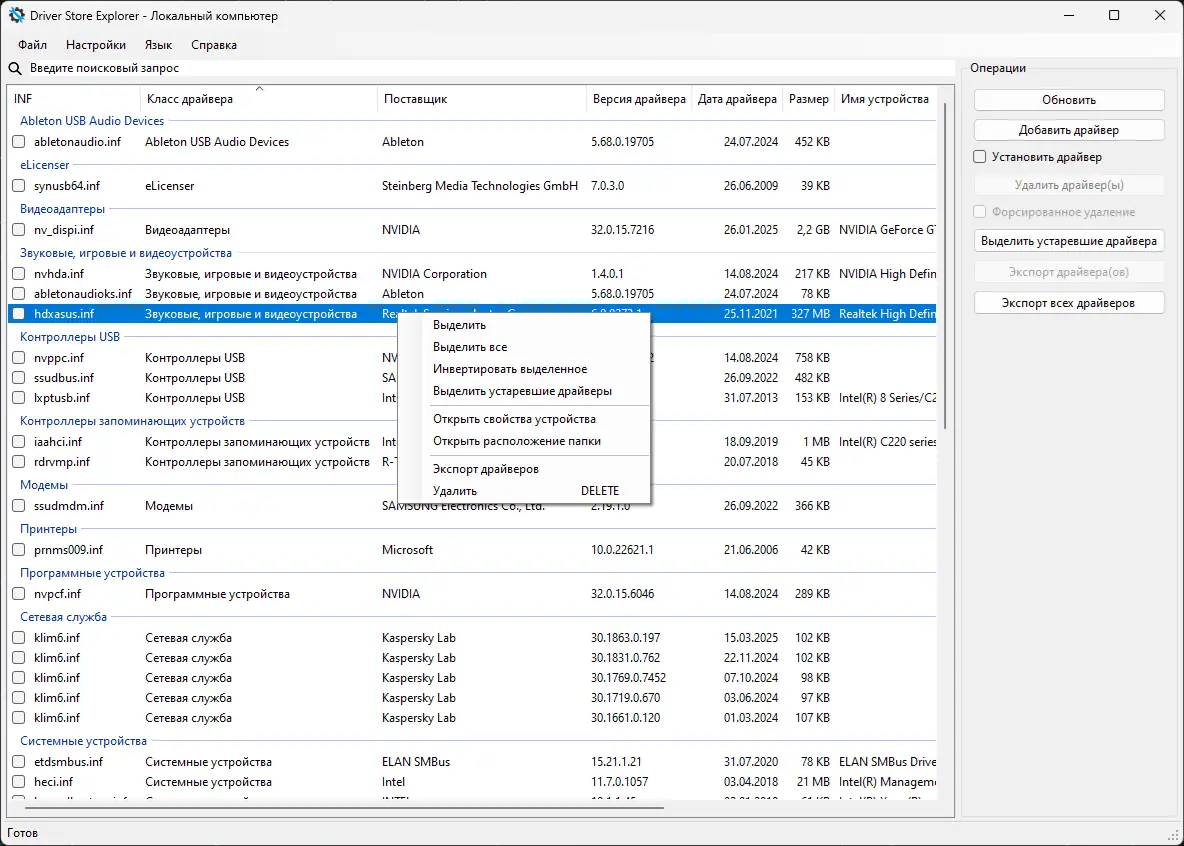Click the NVIDIA Corporation vendor cell

coord(434,273)
